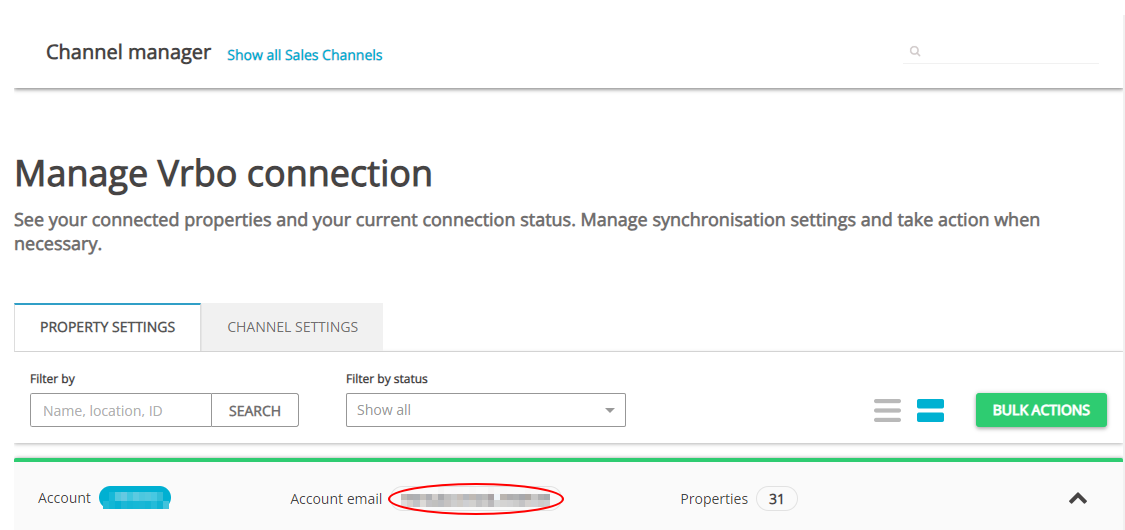The height and width of the screenshot is (530, 1125).
Task: Open the Bulk Actions button
Action: (1041, 410)
